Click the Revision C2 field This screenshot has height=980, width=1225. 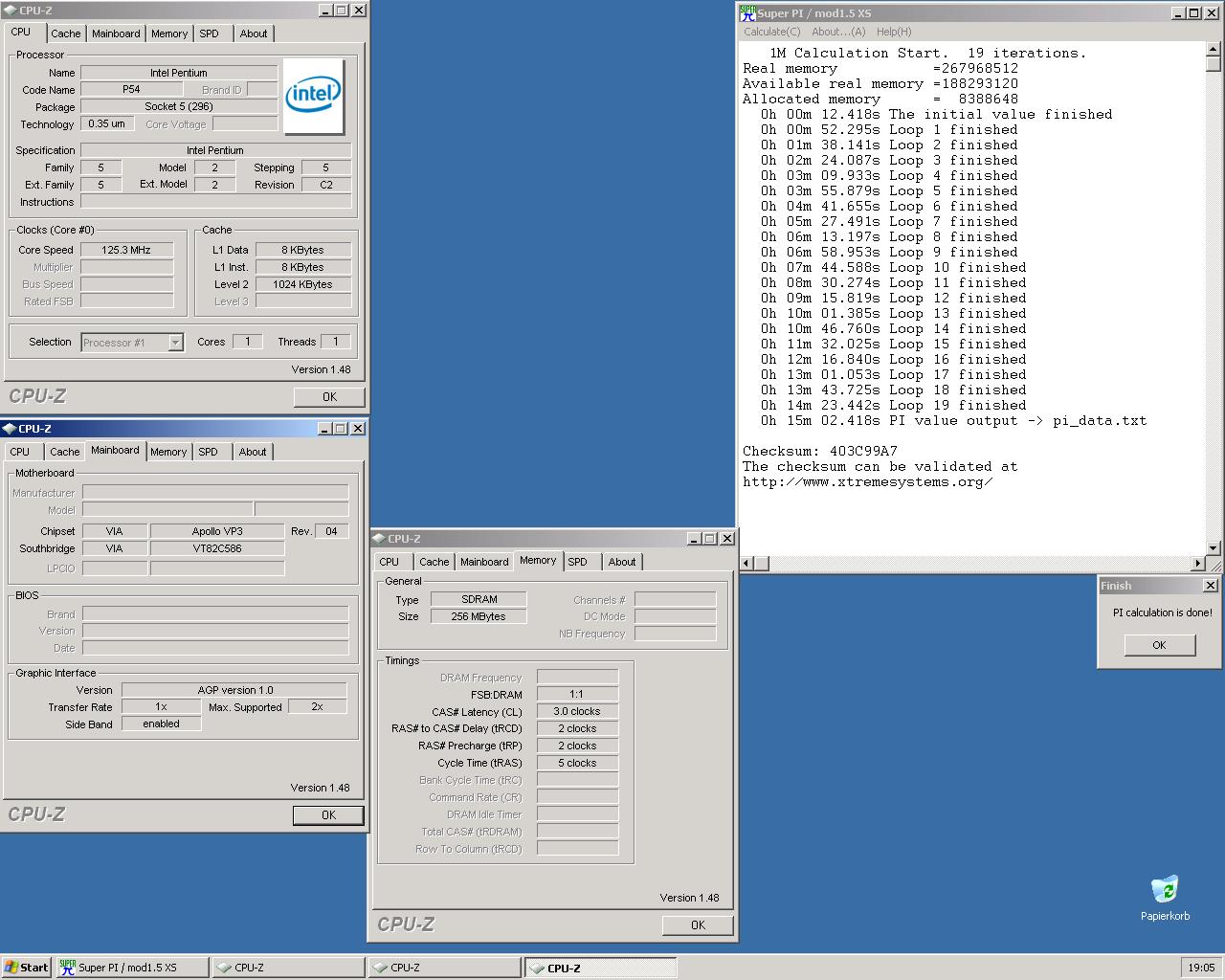[x=326, y=185]
